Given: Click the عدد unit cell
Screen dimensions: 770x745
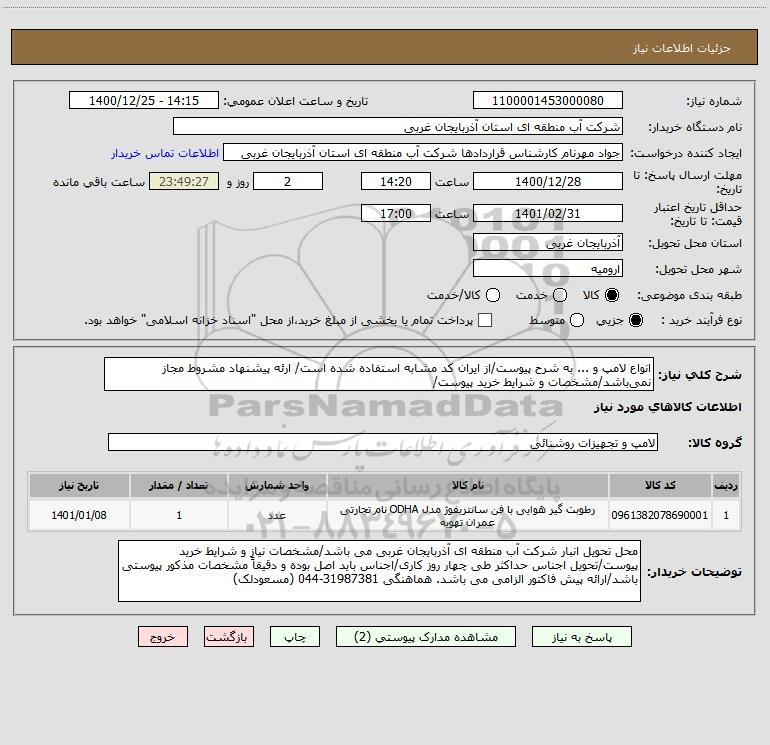Looking at the screenshot, I should click(x=277, y=515).
